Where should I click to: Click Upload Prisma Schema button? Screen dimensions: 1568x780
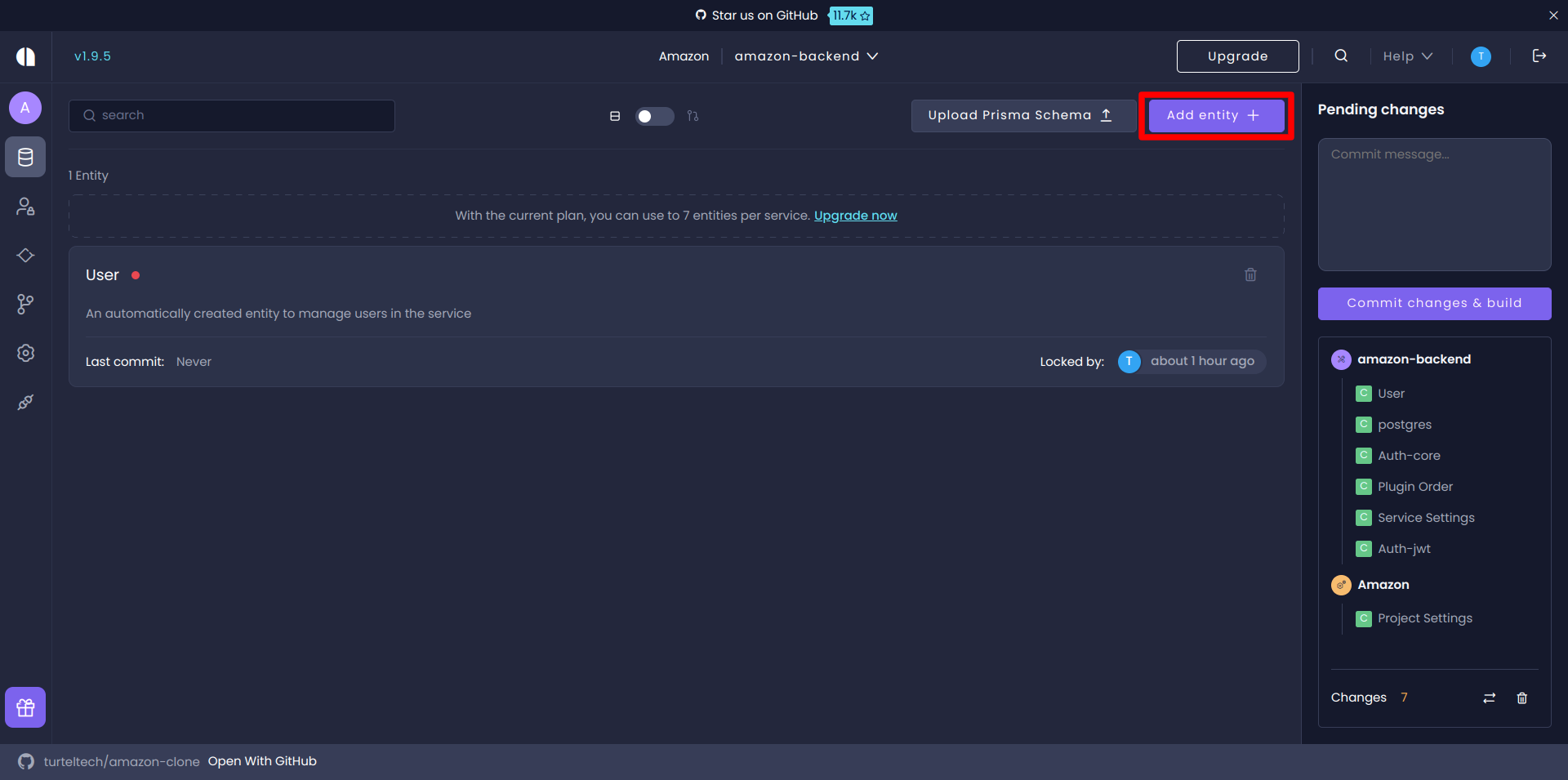click(x=1020, y=115)
